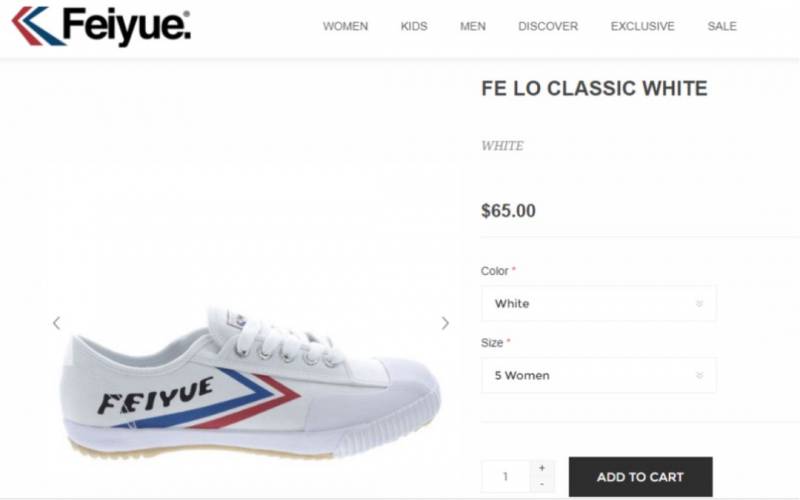Click the FE LO CLASSIC WHITE title
800x500 pixels.
594,88
